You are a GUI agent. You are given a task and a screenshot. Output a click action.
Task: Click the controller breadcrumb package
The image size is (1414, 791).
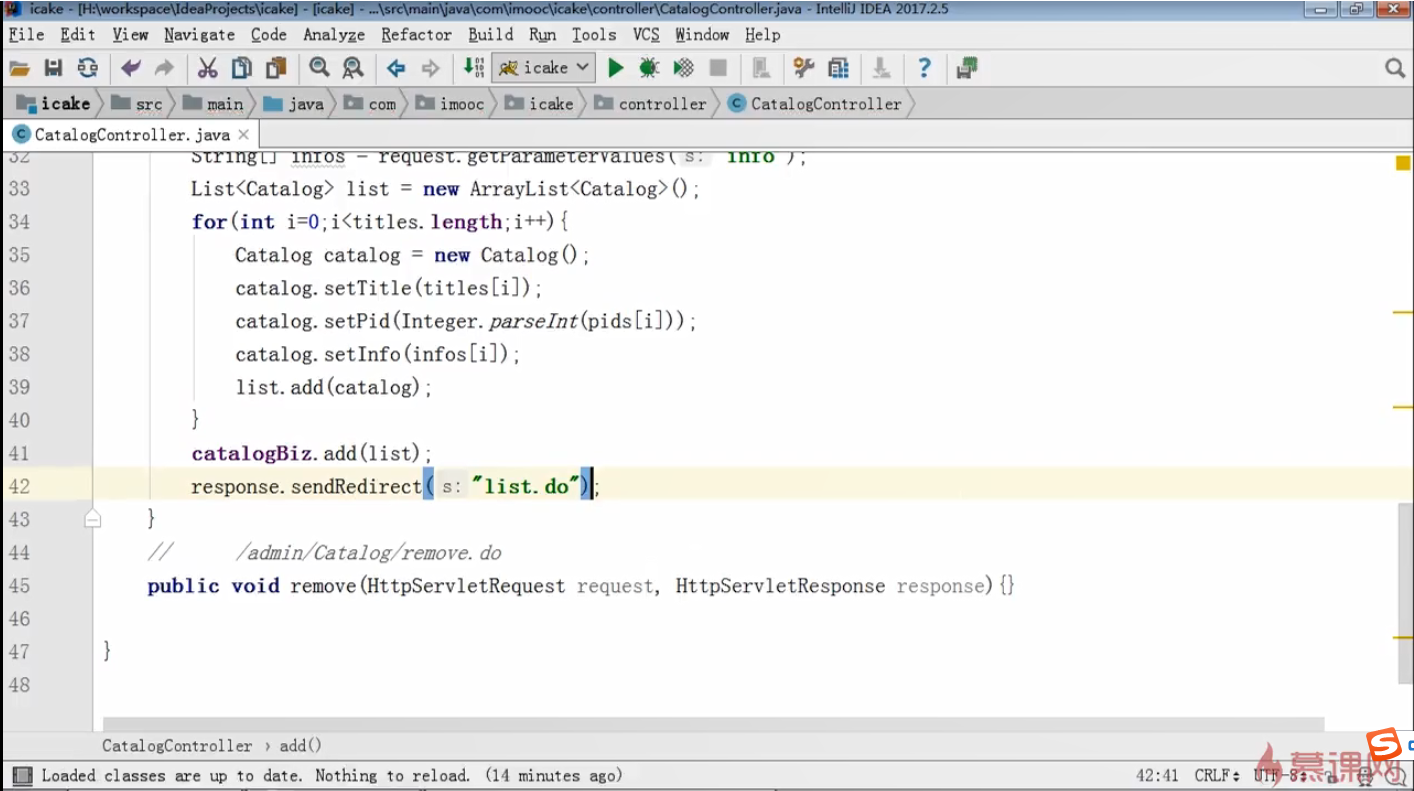[651, 104]
